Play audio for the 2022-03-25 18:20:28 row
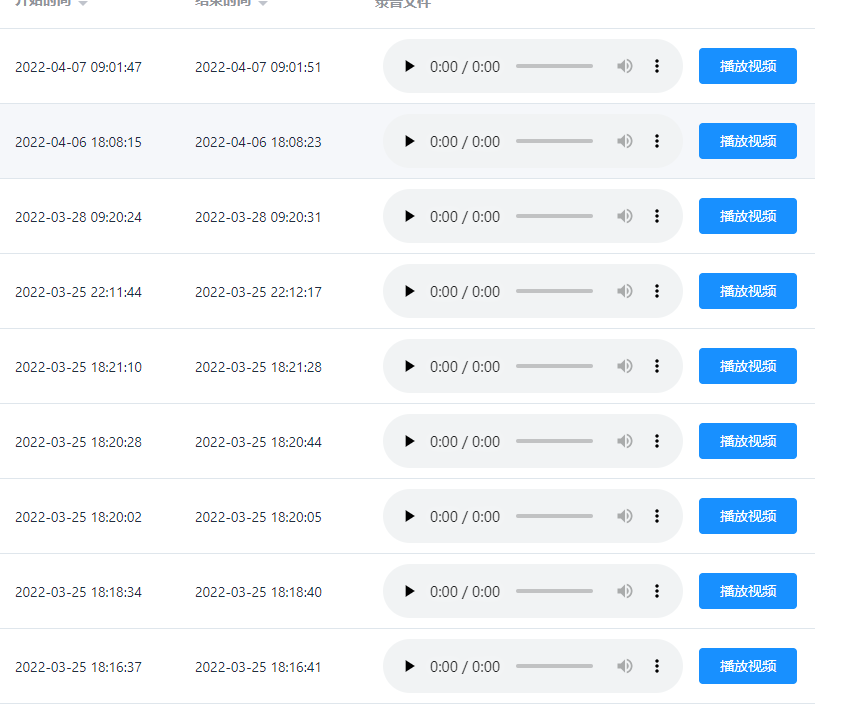The width and height of the screenshot is (843, 709). [410, 441]
